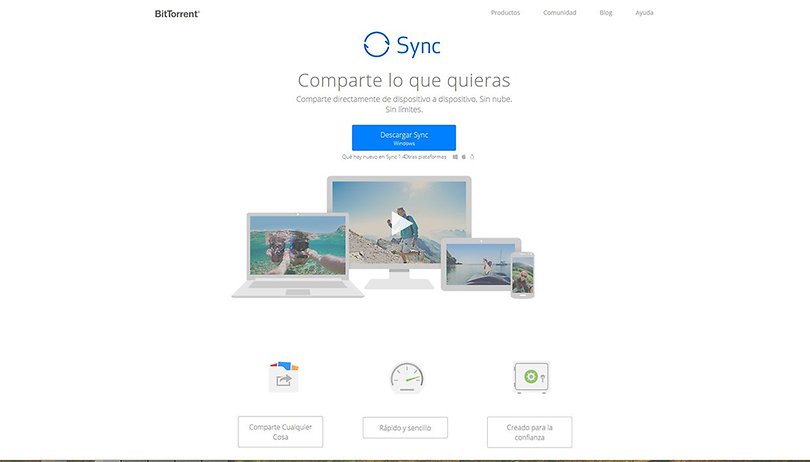Go to the Blog page

(606, 12)
